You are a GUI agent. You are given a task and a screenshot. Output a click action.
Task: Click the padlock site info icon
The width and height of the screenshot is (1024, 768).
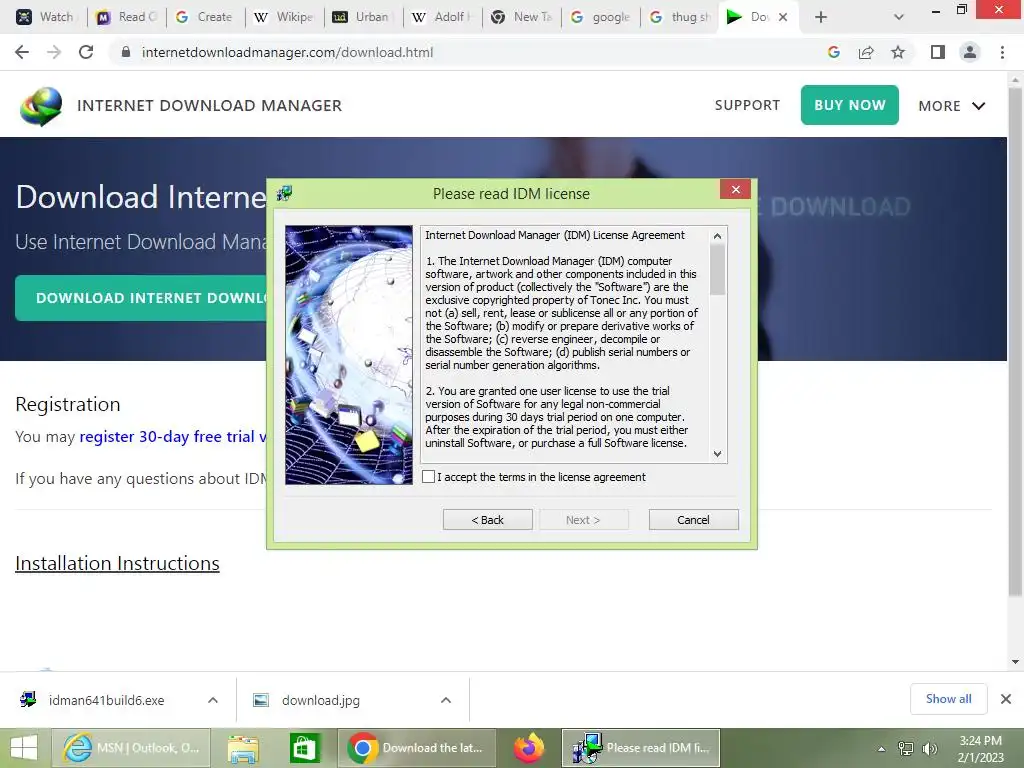[x=126, y=52]
